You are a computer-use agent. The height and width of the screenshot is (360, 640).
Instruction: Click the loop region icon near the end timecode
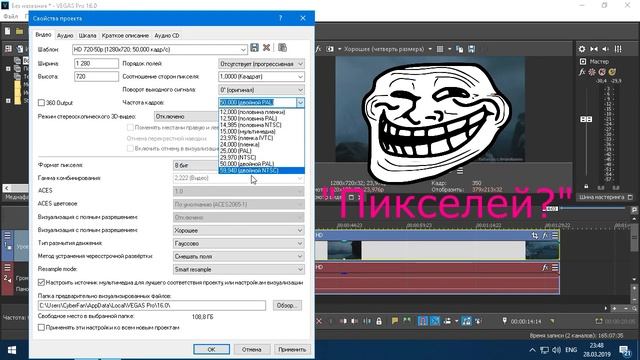pyautogui.click(x=598, y=321)
